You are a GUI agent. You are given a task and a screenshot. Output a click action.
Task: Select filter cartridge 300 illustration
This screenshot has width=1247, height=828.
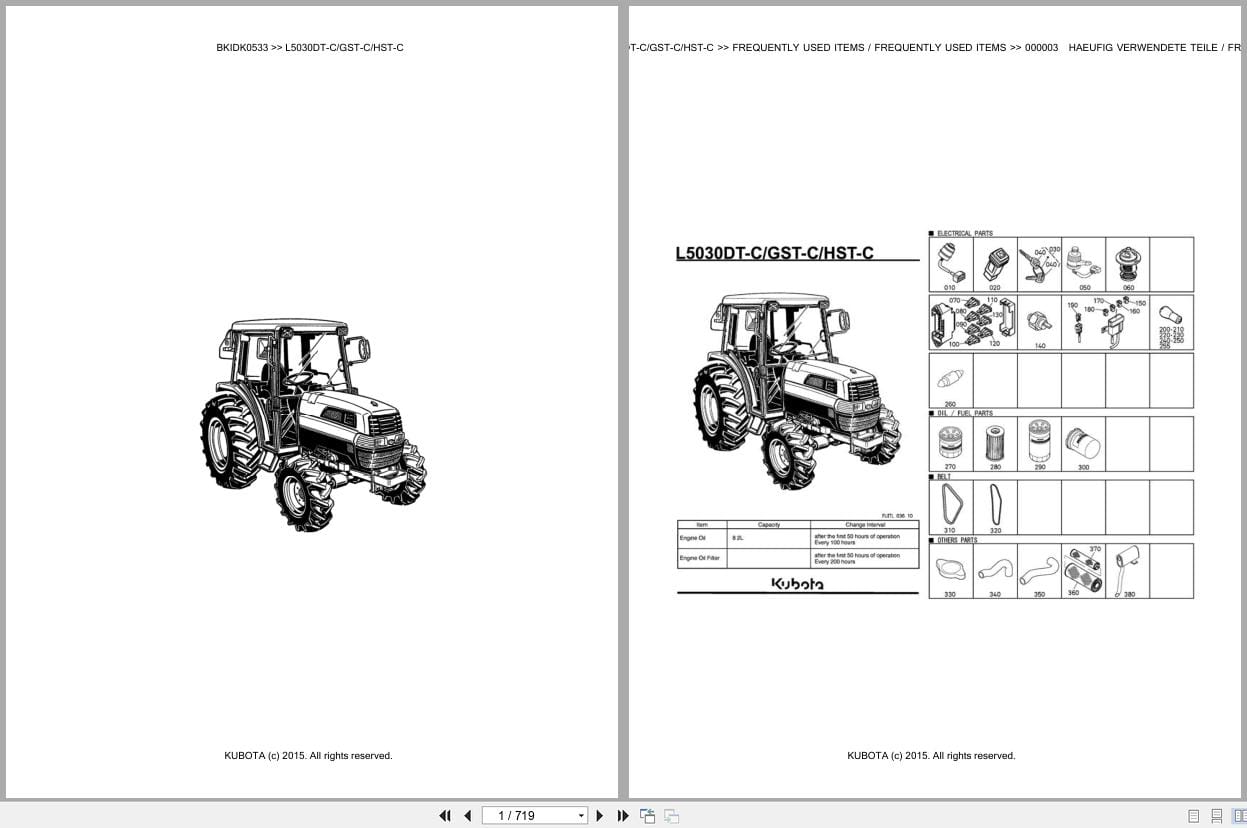(x=1083, y=443)
